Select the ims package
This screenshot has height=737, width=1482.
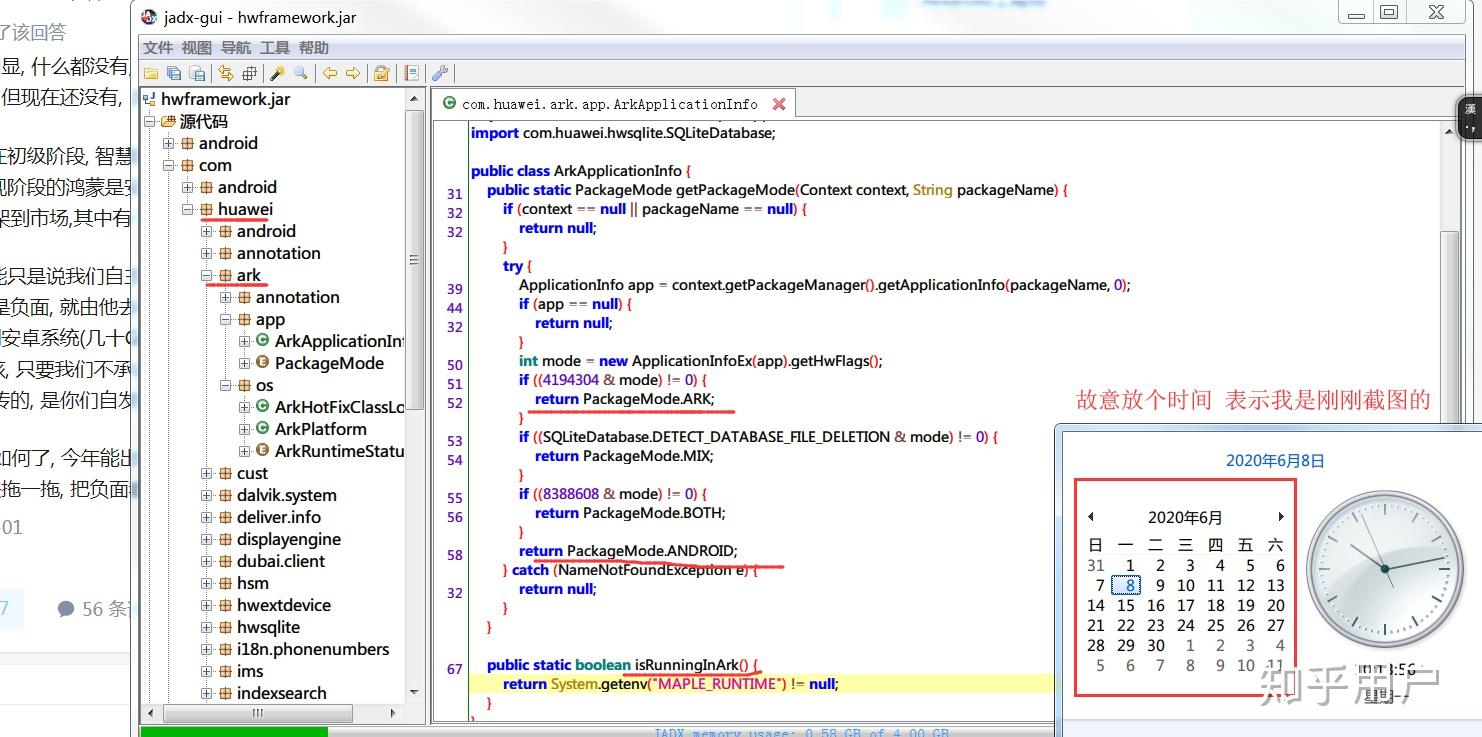250,671
